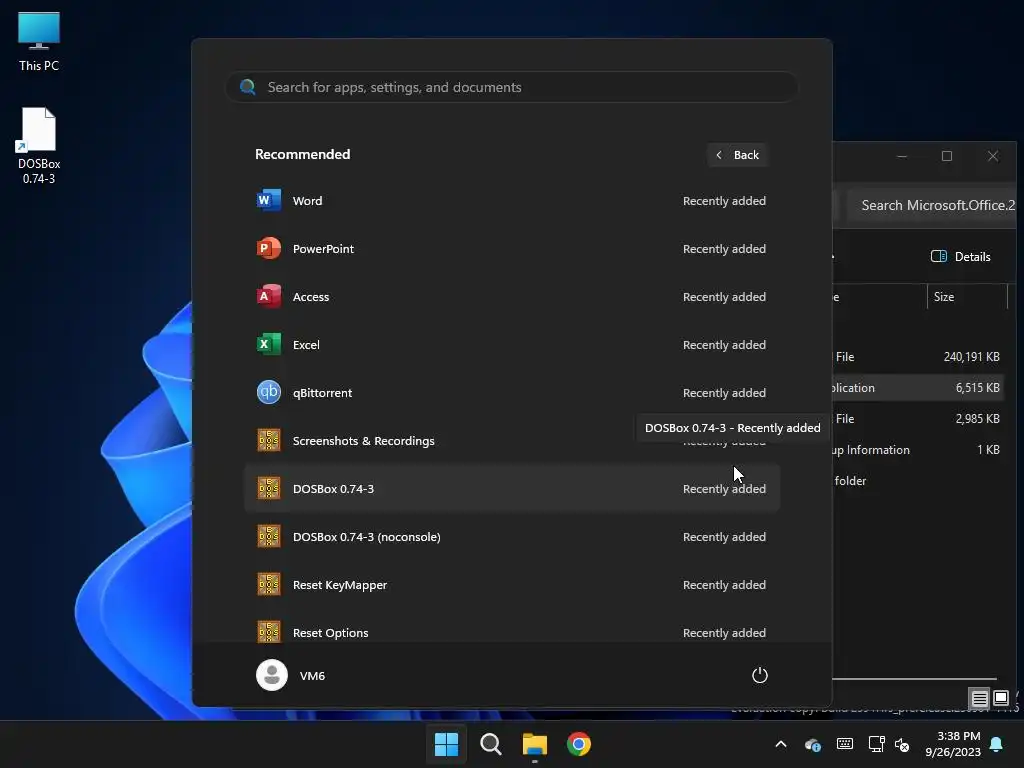Image resolution: width=1024 pixels, height=768 pixels.
Task: Click the Size column header in File Explorer
Action: point(967,296)
